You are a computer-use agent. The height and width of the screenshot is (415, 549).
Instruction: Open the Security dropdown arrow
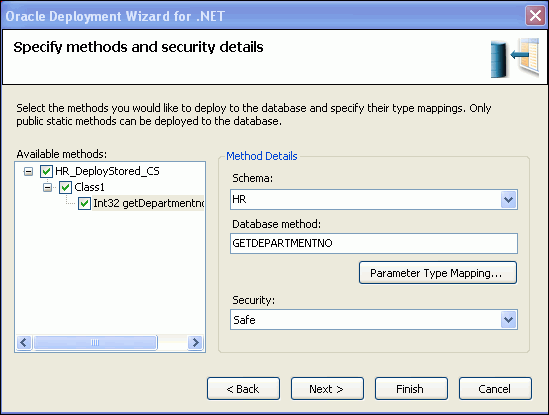(x=508, y=319)
